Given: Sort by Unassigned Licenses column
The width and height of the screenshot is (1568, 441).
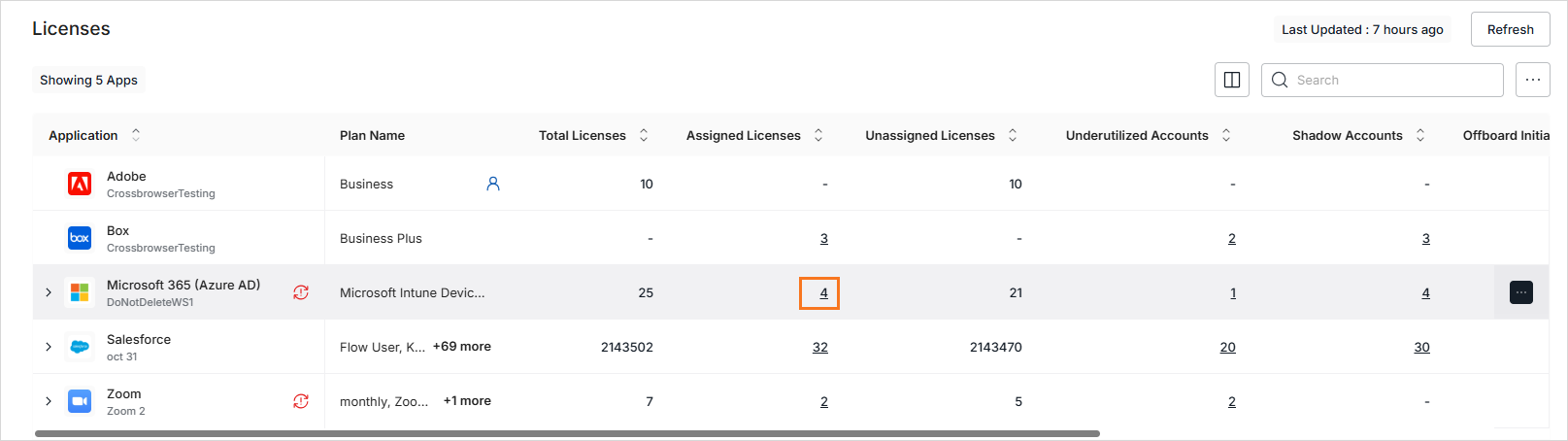Looking at the screenshot, I should click(1013, 135).
